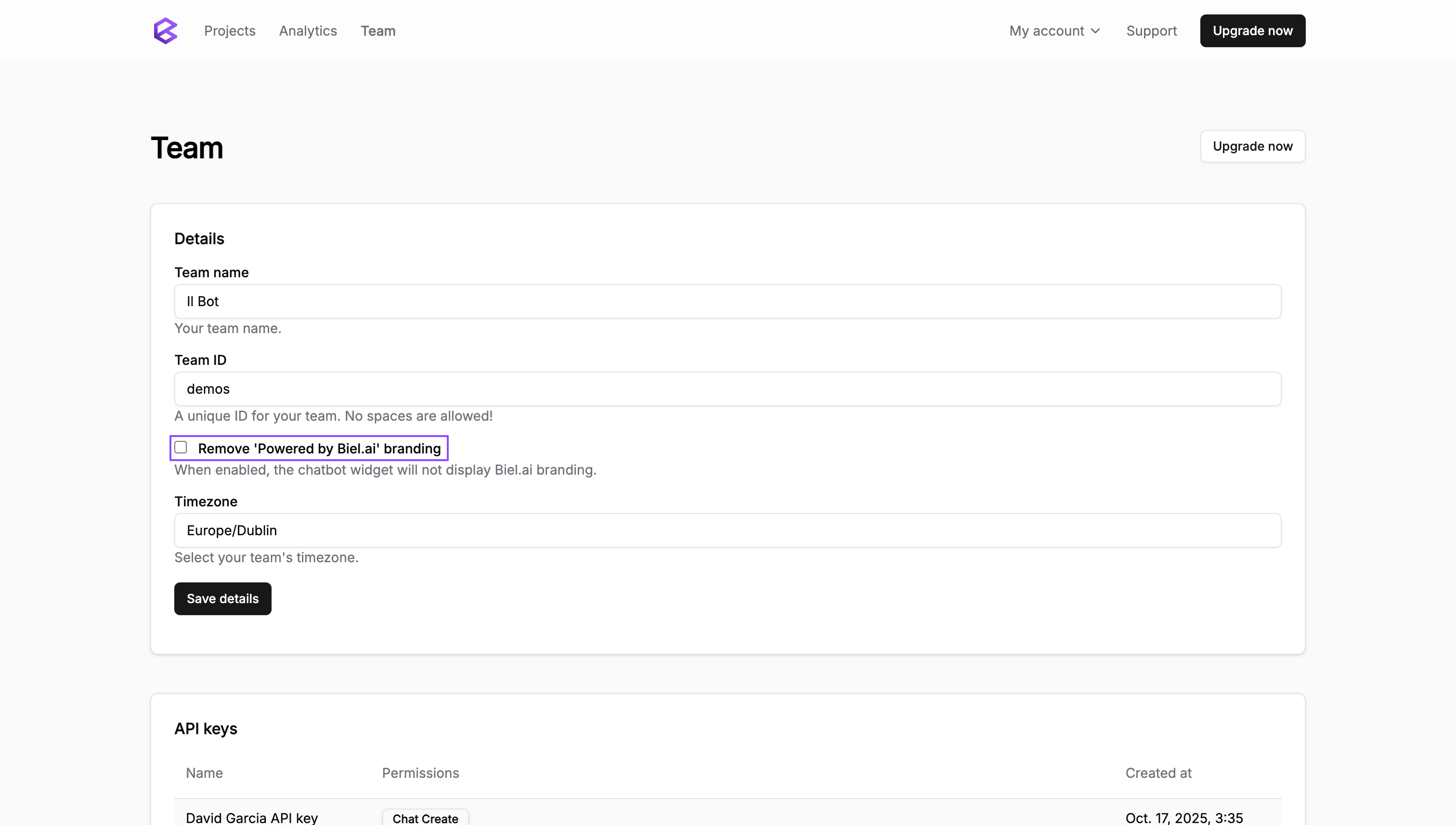Click the Name column header
This screenshot has width=1456, height=825.
[204, 773]
